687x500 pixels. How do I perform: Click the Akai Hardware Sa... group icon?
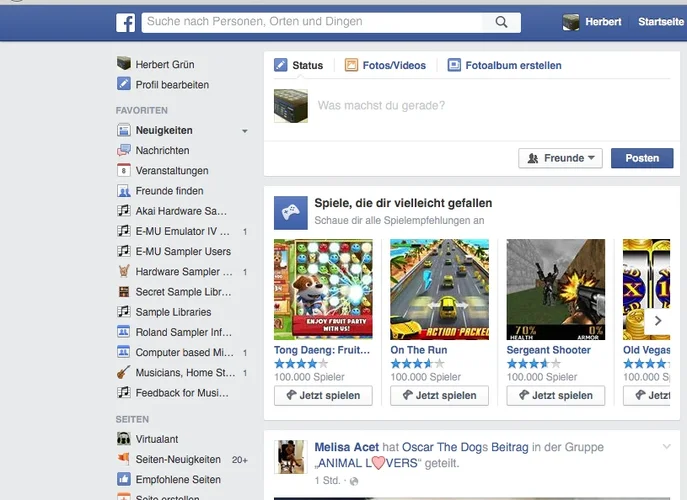[124, 210]
